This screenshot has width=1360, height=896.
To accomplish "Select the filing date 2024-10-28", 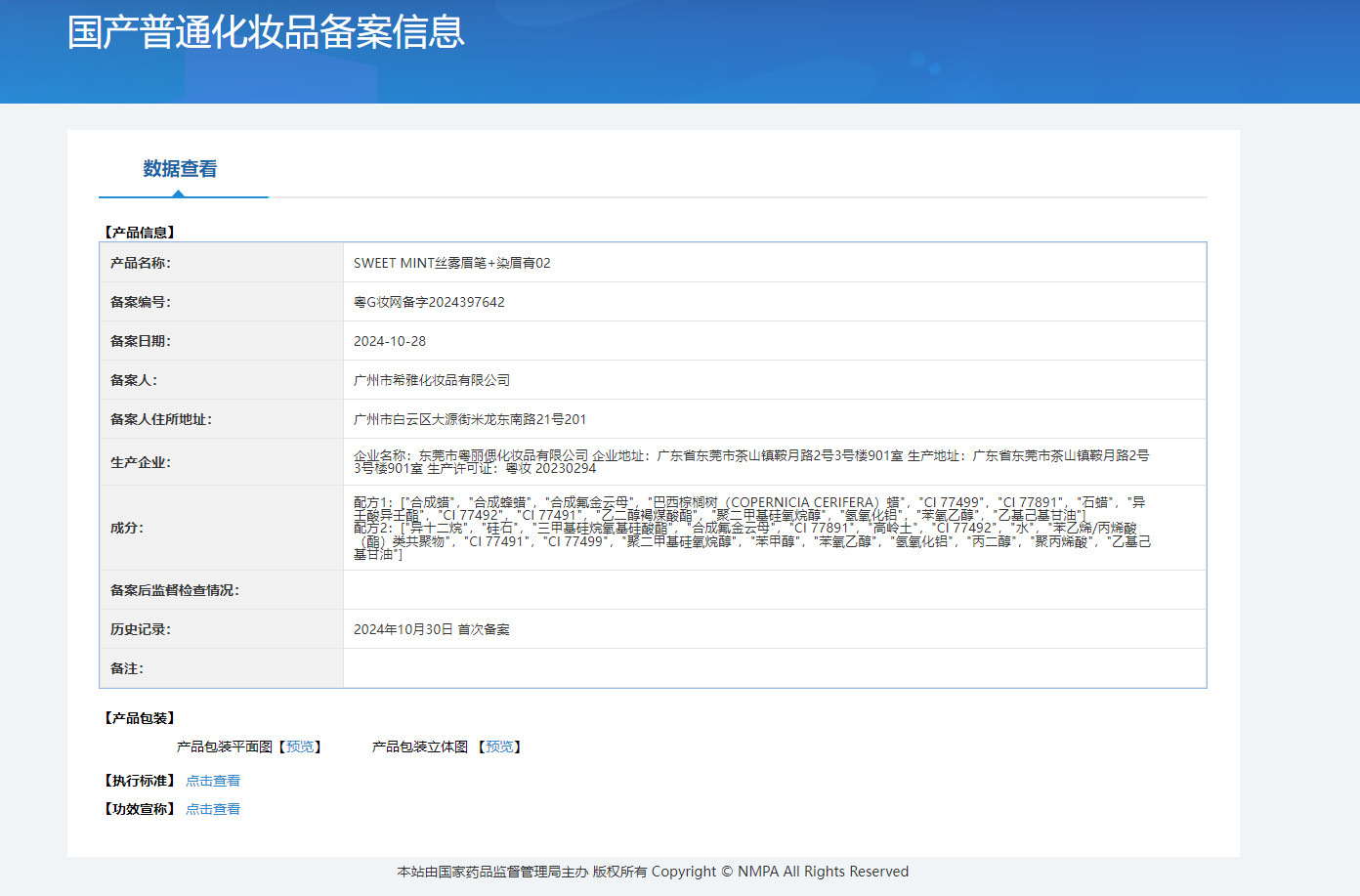I will [x=390, y=341].
